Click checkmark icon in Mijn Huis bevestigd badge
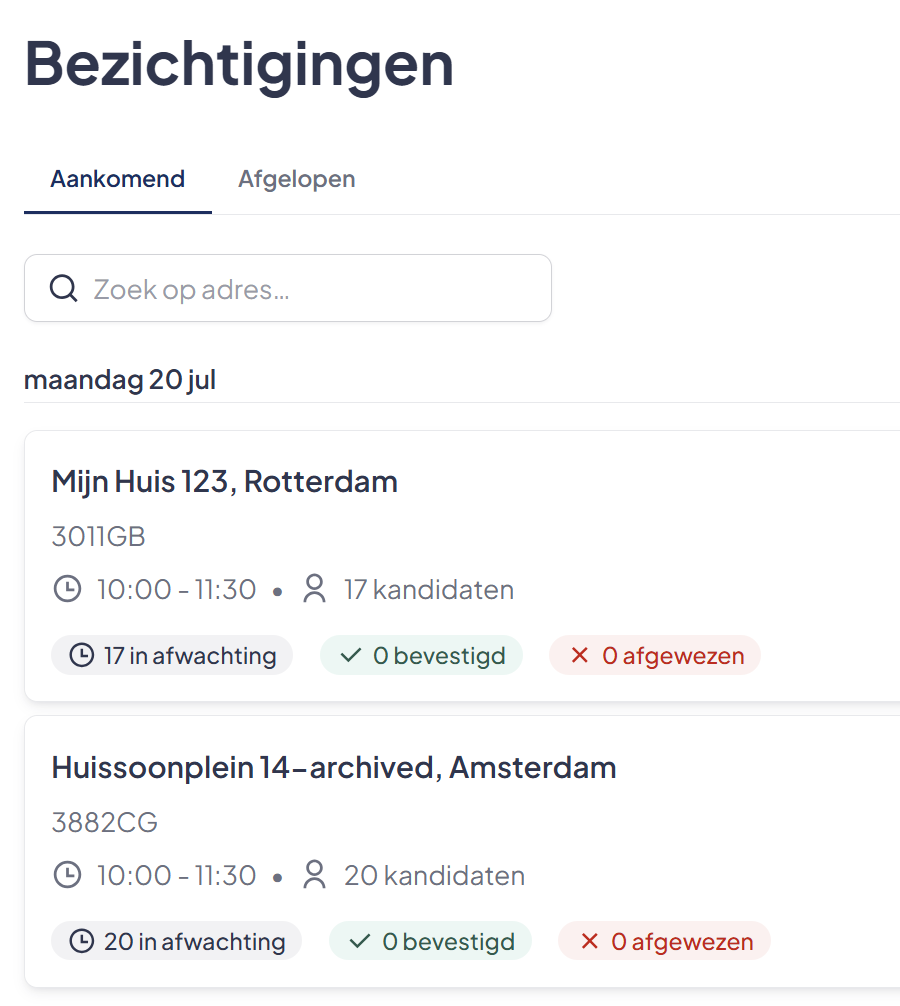Screen dimensions: 900x1006 click(351, 656)
